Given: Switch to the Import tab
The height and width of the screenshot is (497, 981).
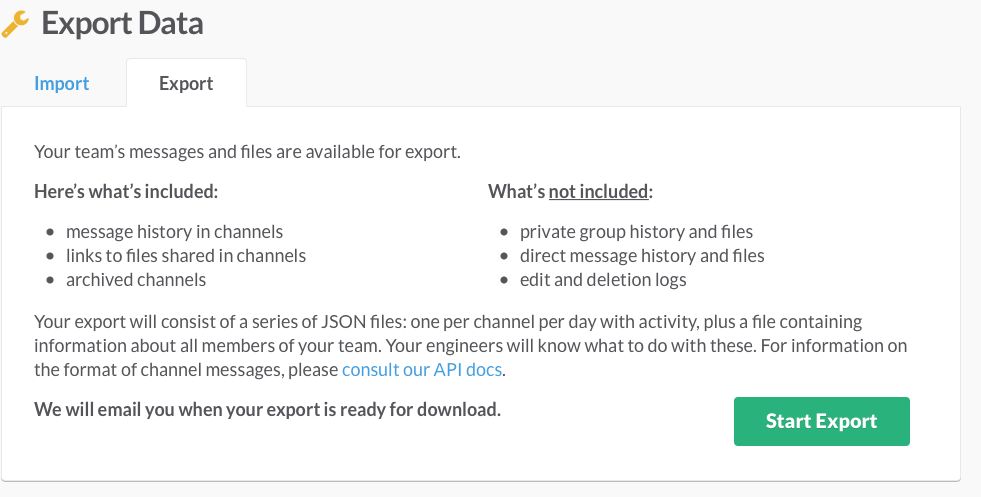Looking at the screenshot, I should 62,84.
